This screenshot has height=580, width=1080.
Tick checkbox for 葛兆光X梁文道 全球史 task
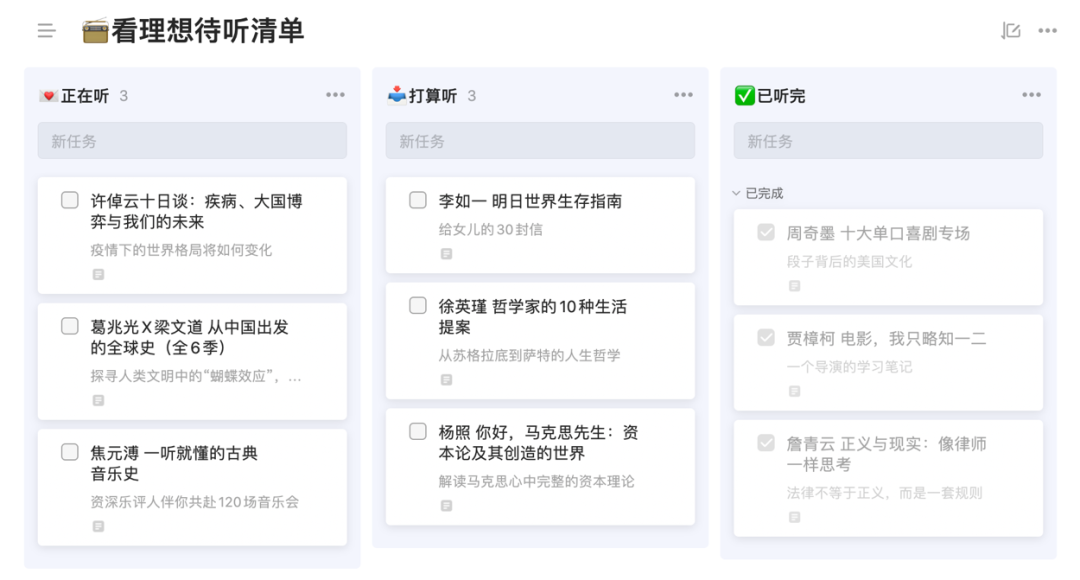pyautogui.click(x=70, y=326)
